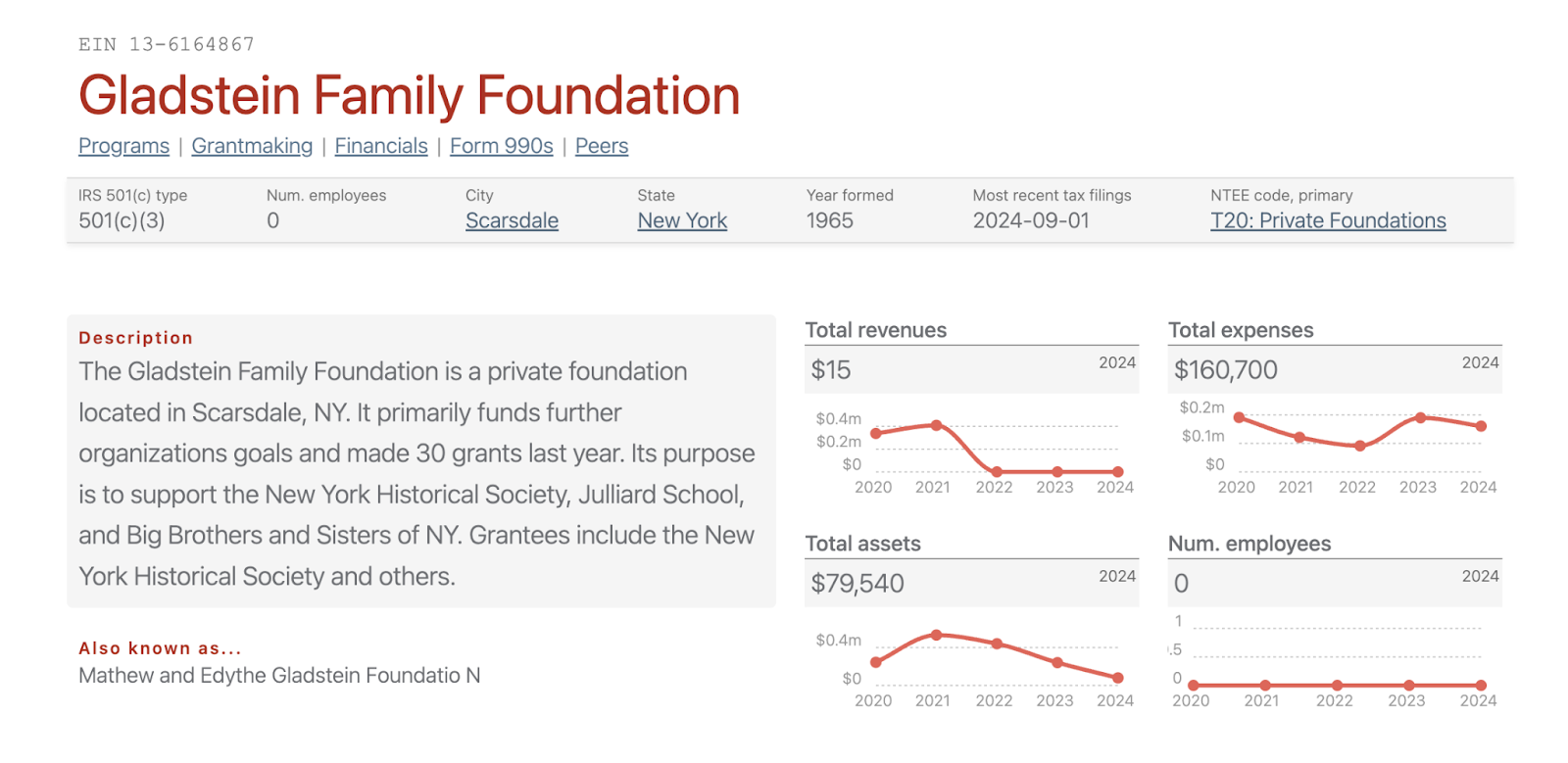Click the Scarsdale city link
The image size is (1568, 763).
[x=512, y=220]
